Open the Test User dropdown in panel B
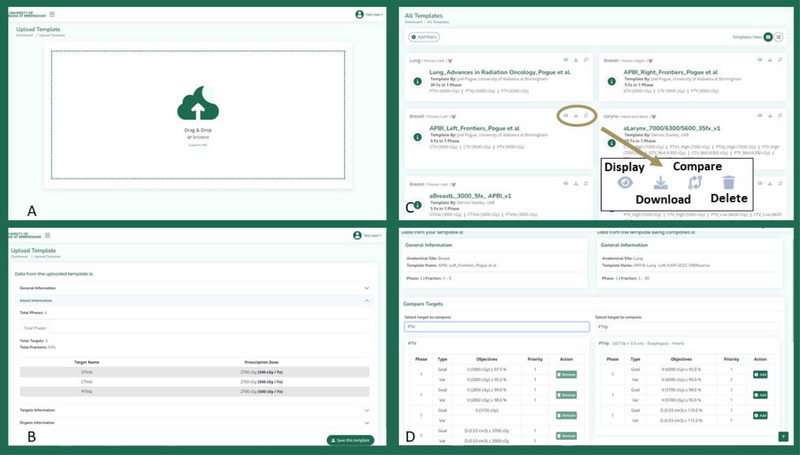800x455 pixels. [372, 235]
